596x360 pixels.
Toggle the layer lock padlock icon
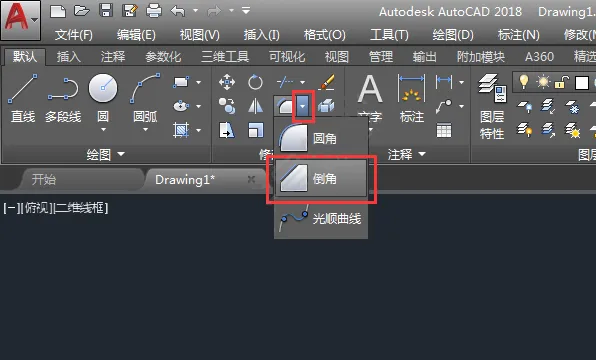point(561,82)
